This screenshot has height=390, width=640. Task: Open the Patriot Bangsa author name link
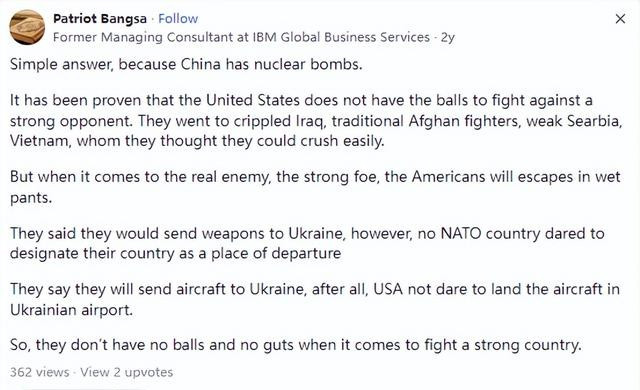(x=100, y=19)
